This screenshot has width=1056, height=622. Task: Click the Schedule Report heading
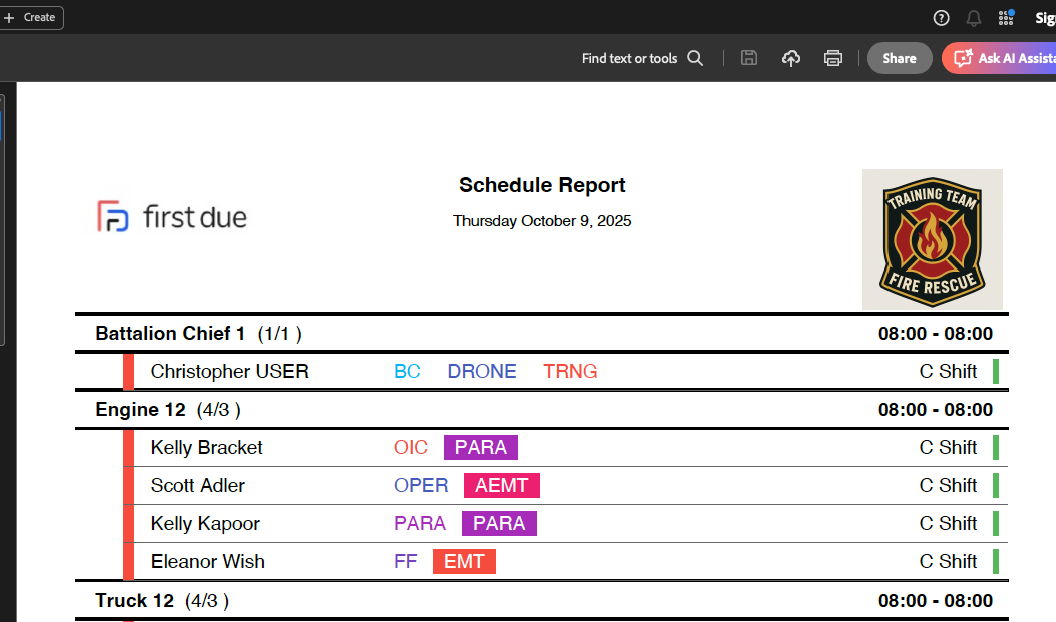click(x=542, y=185)
